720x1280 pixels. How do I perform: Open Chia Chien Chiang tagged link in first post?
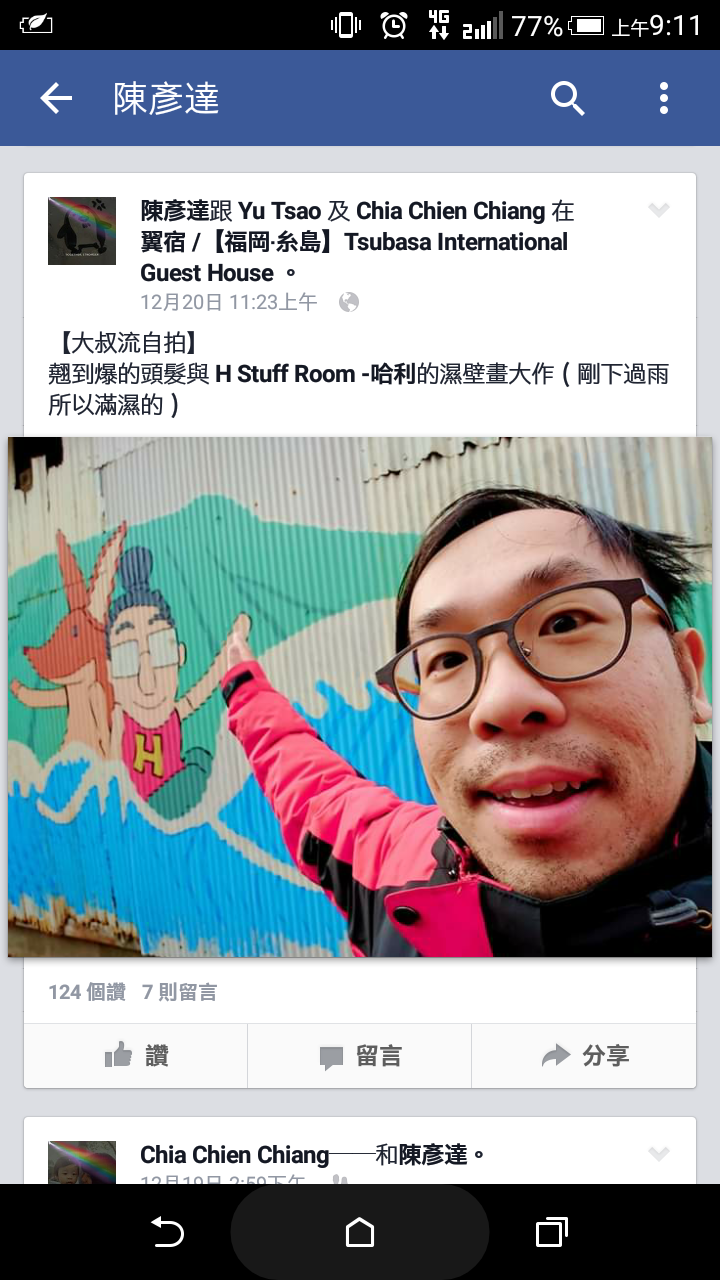point(450,211)
